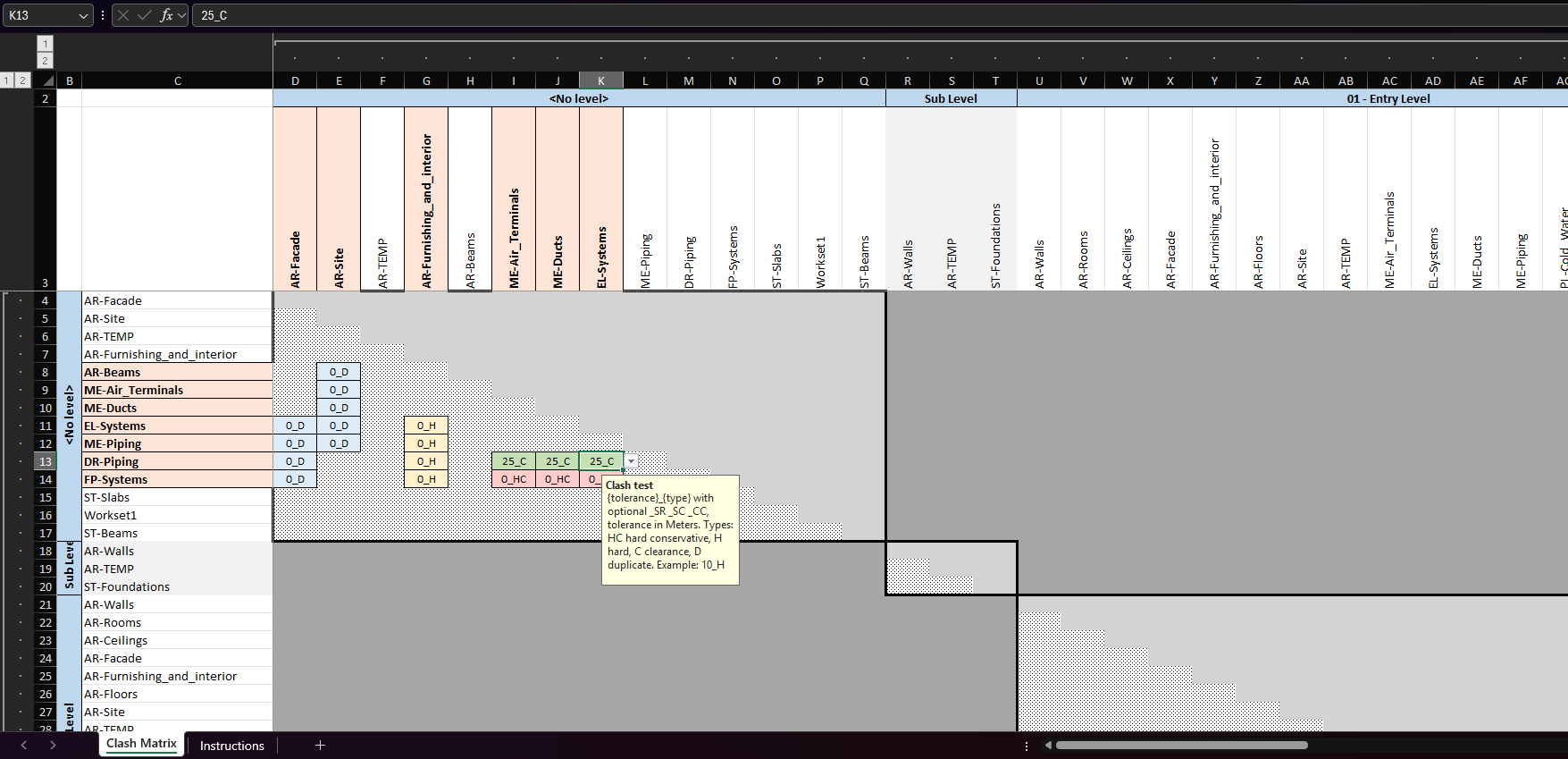Viewport: 1568px width, 759px height.
Task: Select column header C
Action: click(178, 80)
